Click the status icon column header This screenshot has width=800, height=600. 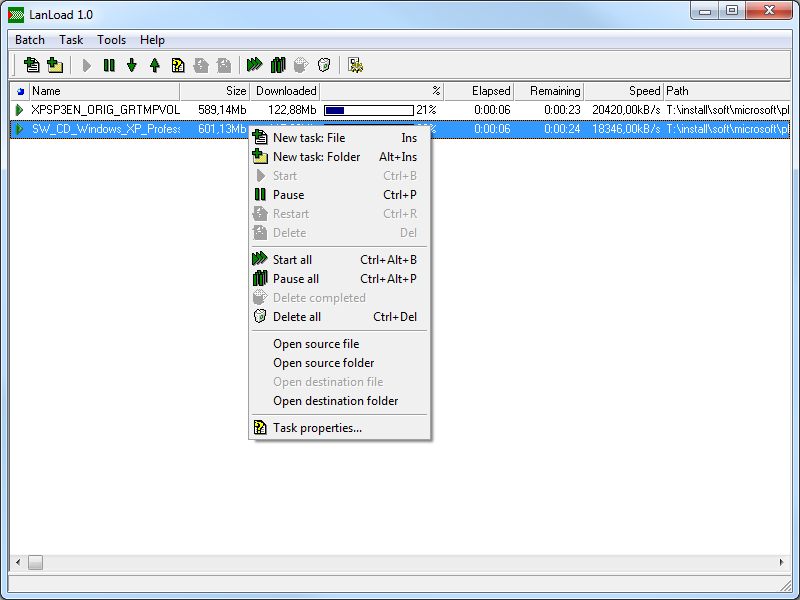tap(20, 91)
